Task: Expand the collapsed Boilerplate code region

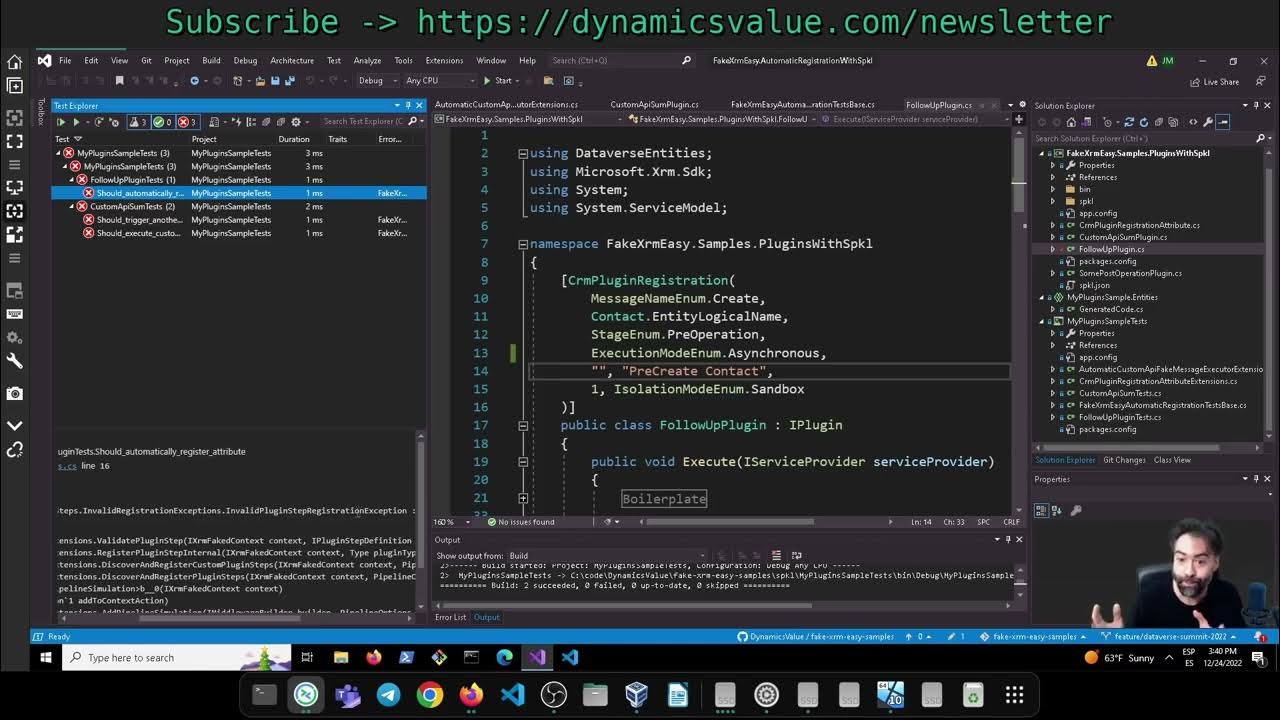Action: tap(523, 498)
